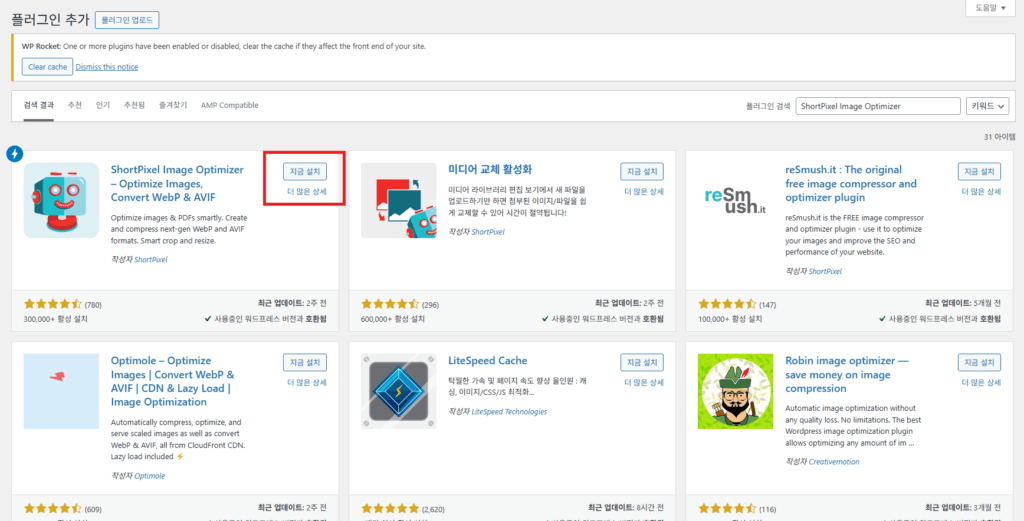The width and height of the screenshot is (1024, 521).
Task: Click the (147) rating count
Action: coord(767,304)
